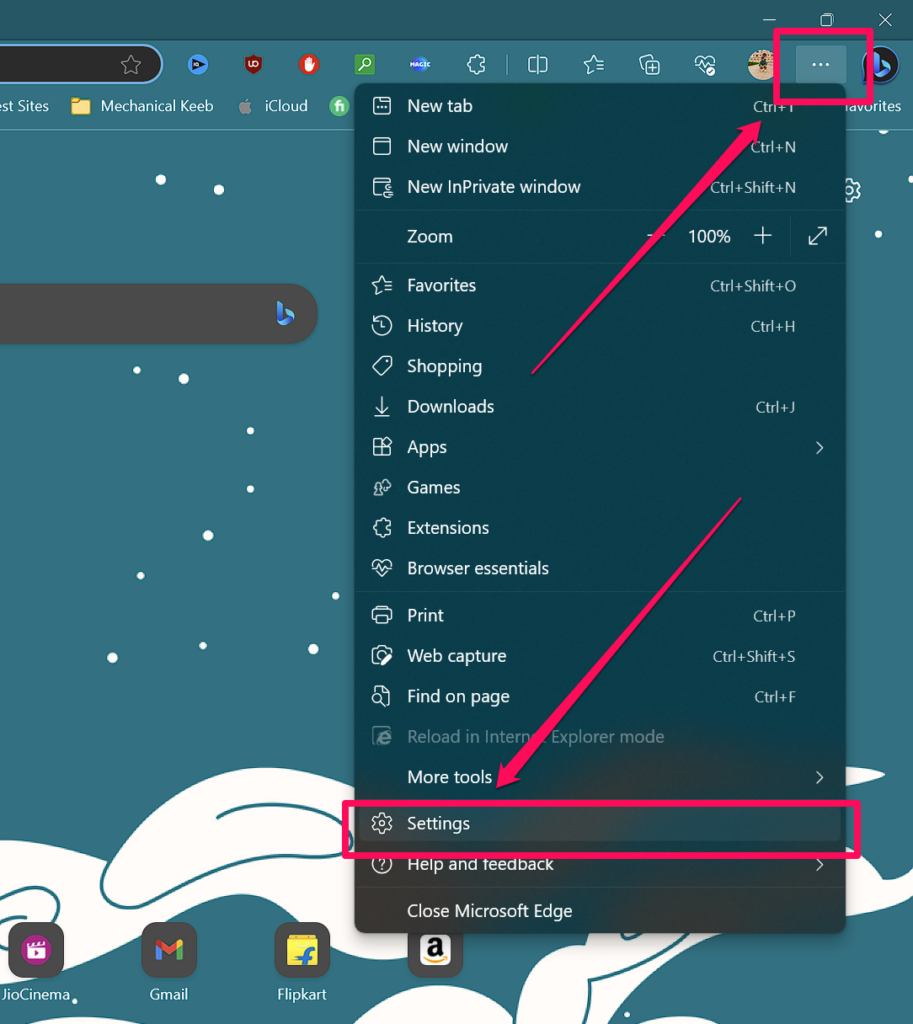Select Games menu item

point(600,488)
